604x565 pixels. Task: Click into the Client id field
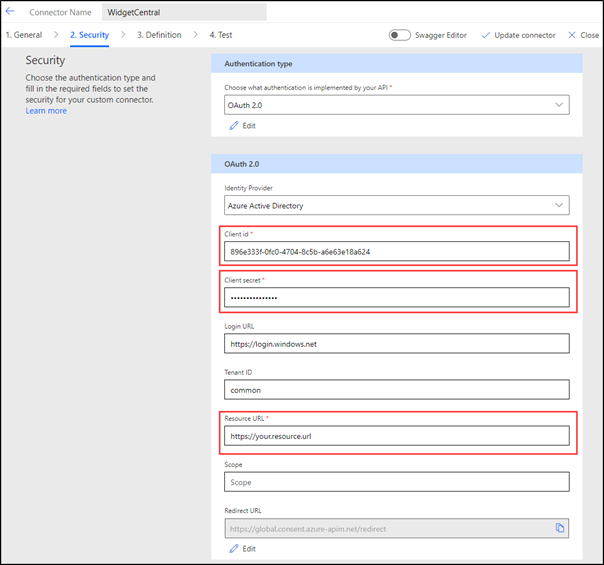tap(397, 251)
